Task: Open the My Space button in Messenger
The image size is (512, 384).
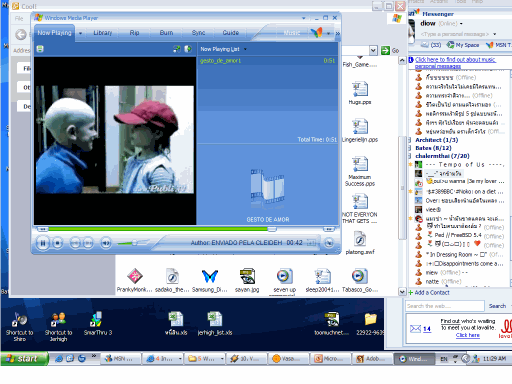Action: point(463,45)
